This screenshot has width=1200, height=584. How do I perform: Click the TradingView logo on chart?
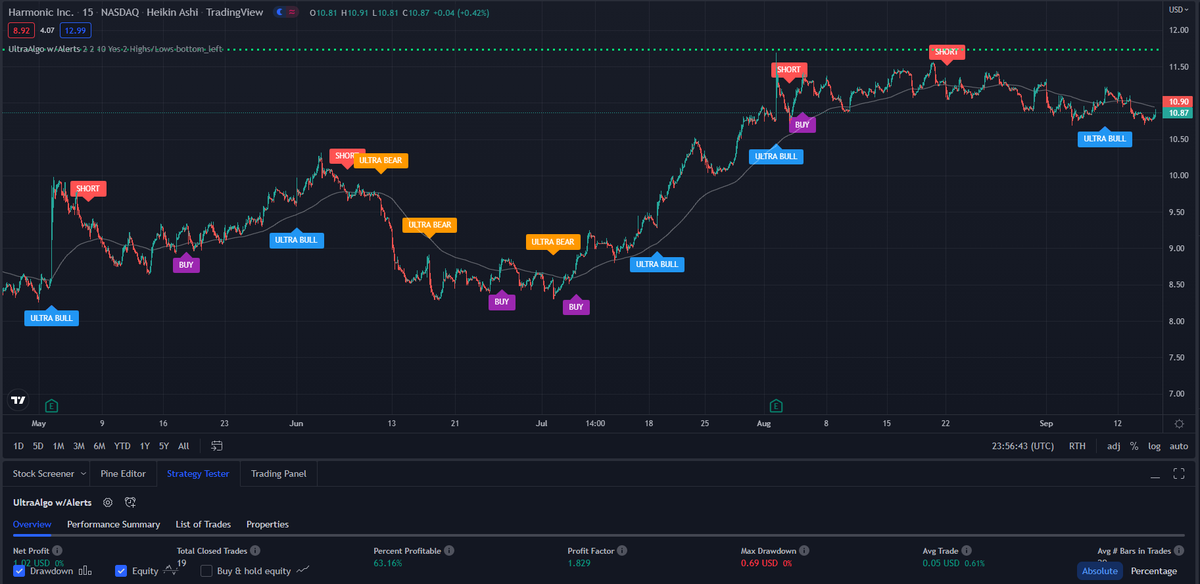click(18, 400)
